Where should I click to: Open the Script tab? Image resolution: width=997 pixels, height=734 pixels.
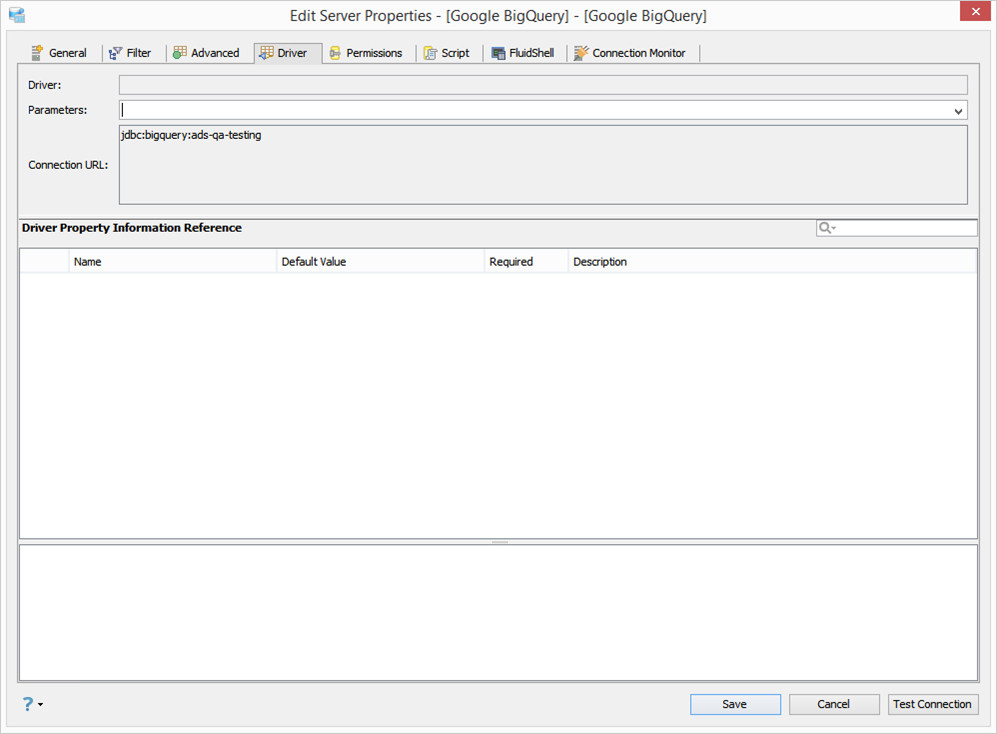447,53
